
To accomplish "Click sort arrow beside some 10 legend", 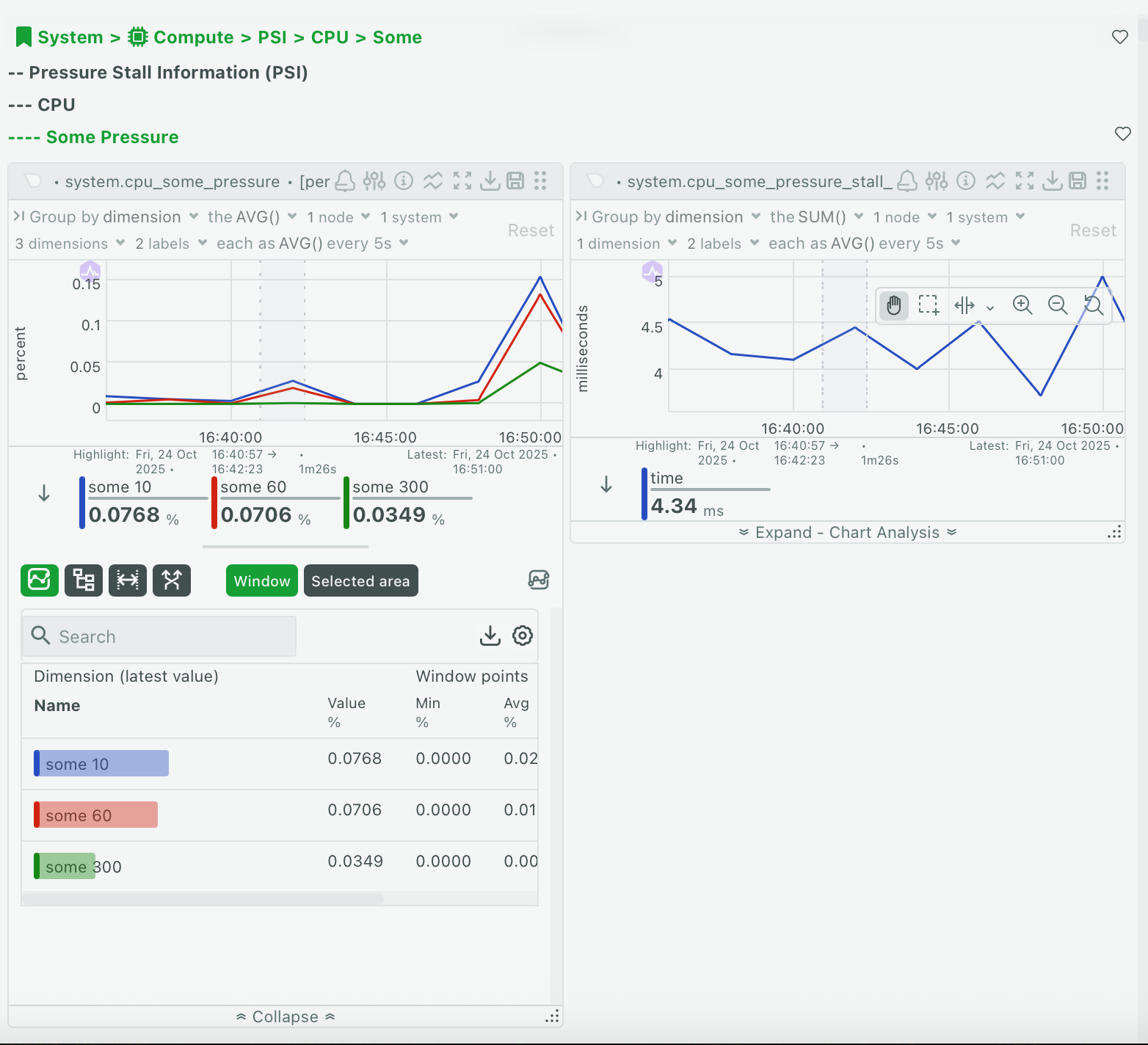I will 44,493.
